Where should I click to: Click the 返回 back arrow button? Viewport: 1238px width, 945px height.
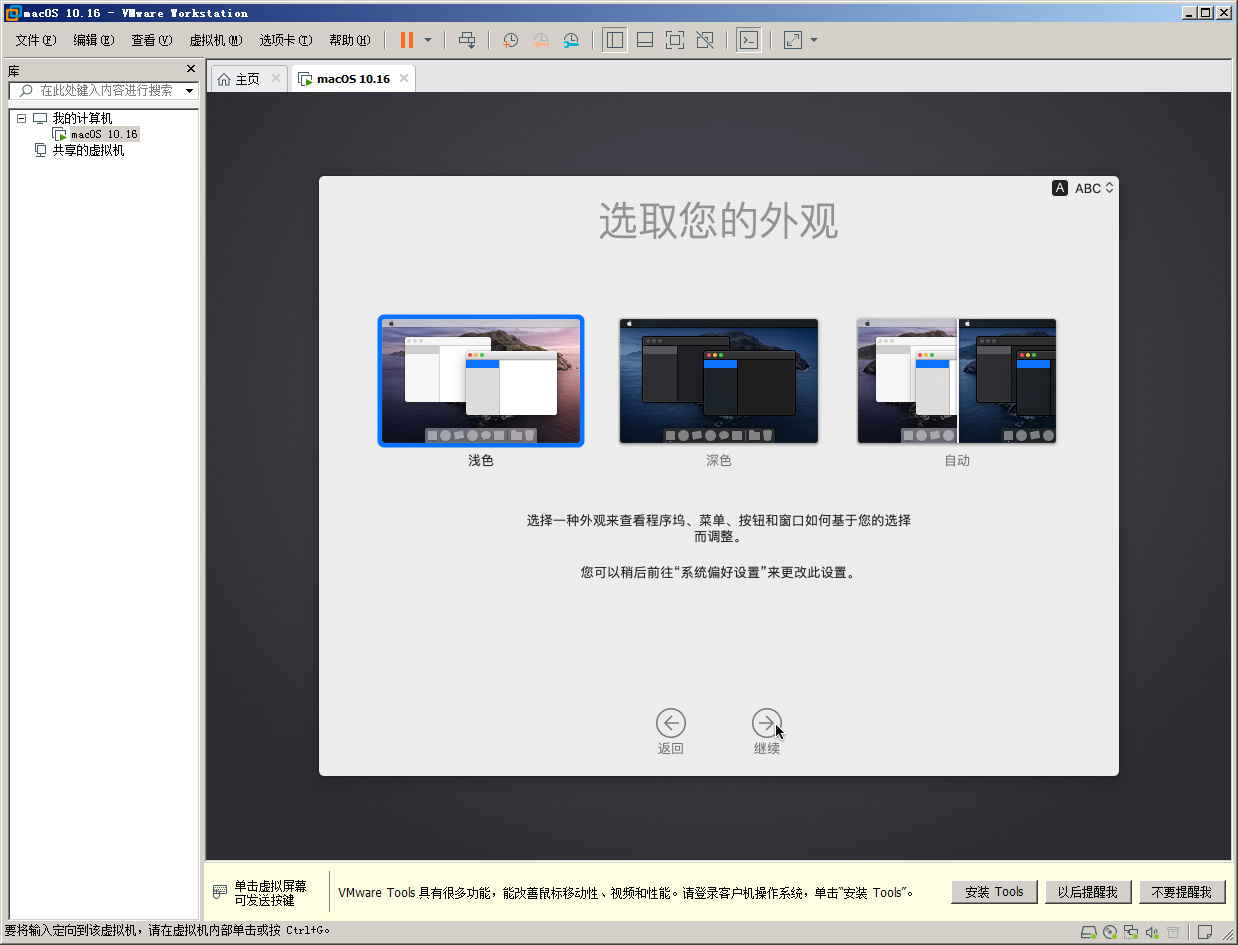click(x=671, y=723)
